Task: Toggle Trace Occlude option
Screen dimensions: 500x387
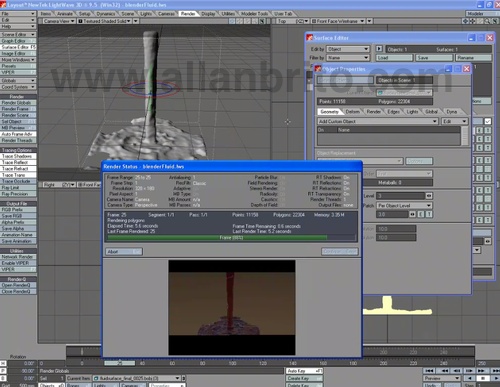Action: pyautogui.click(x=18, y=181)
